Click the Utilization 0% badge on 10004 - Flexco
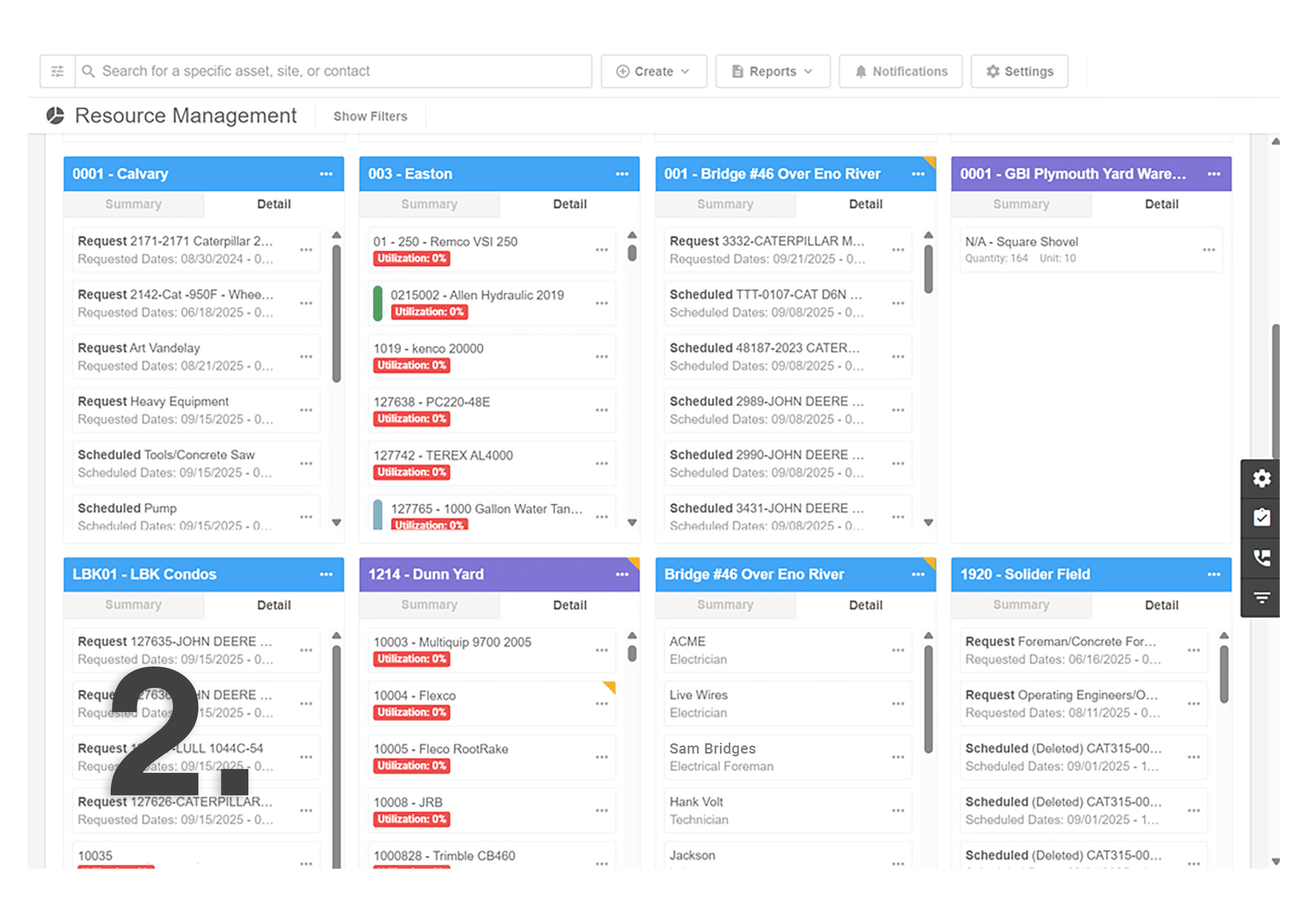1316x917 pixels. [412, 712]
